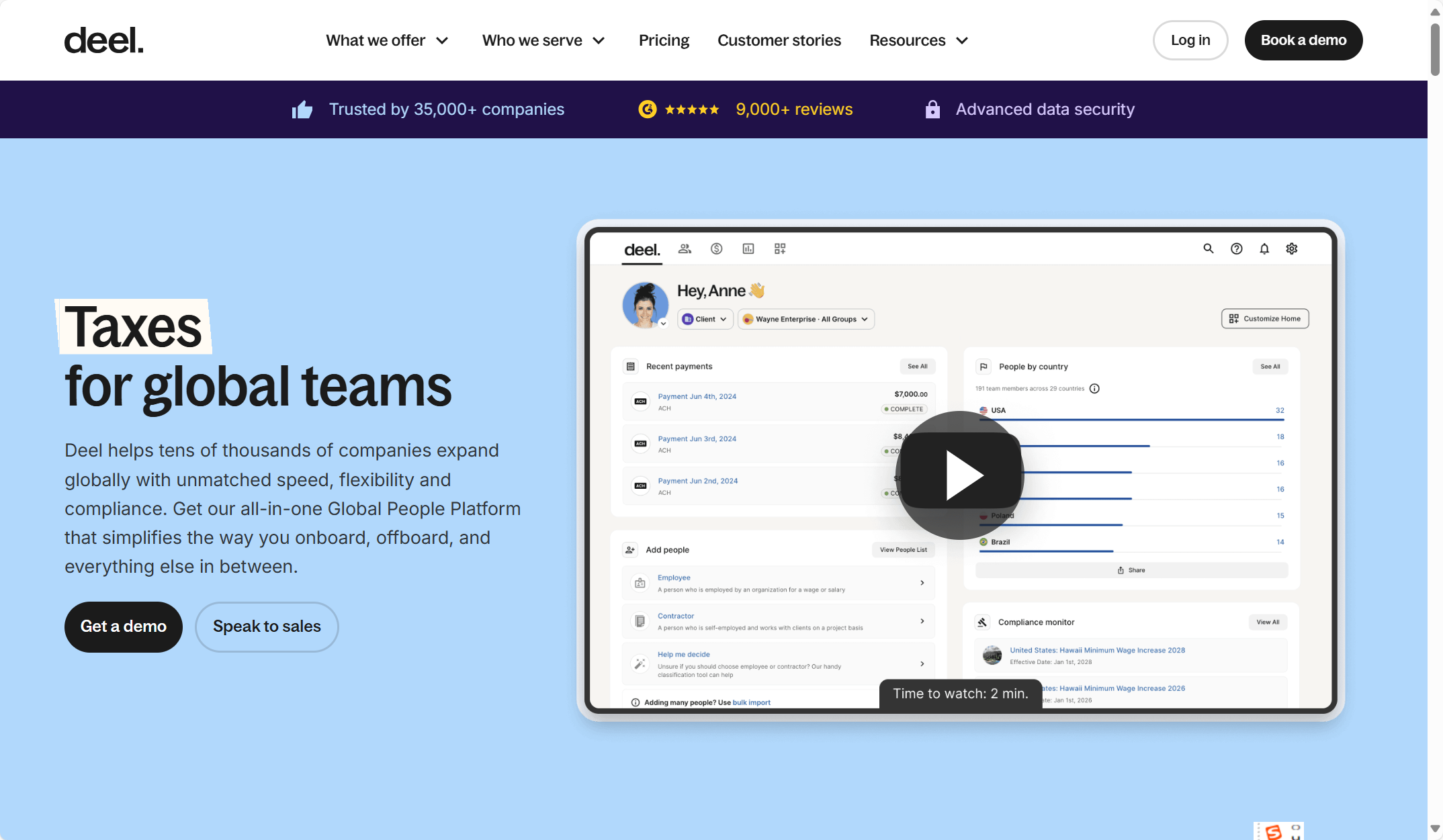The height and width of the screenshot is (840, 1443).
Task: Click the thumbs-up trust icon
Action: 302,109
